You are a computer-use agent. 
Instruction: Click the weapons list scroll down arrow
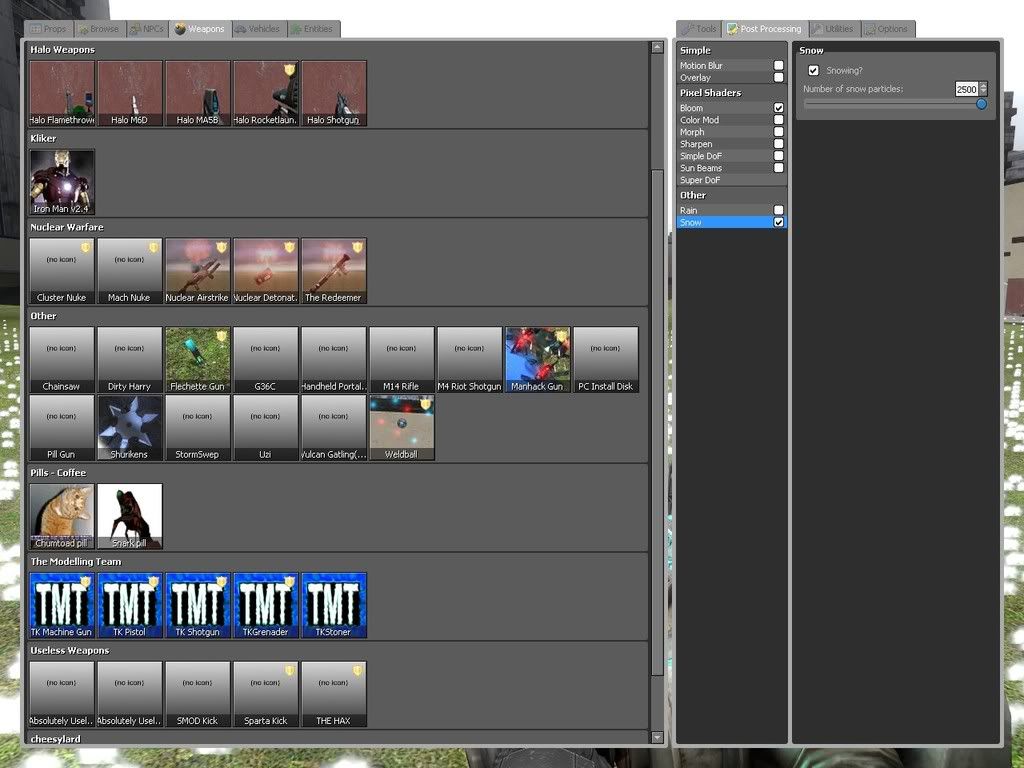[x=657, y=737]
